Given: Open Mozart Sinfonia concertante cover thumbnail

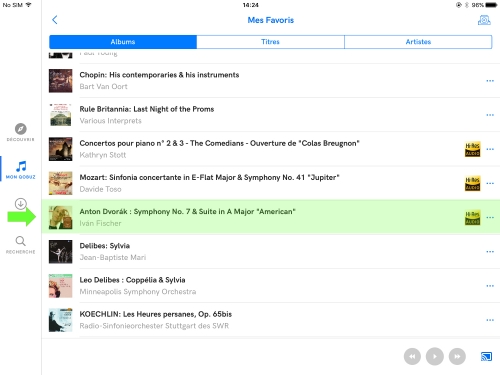Looking at the screenshot, I should [x=60, y=183].
